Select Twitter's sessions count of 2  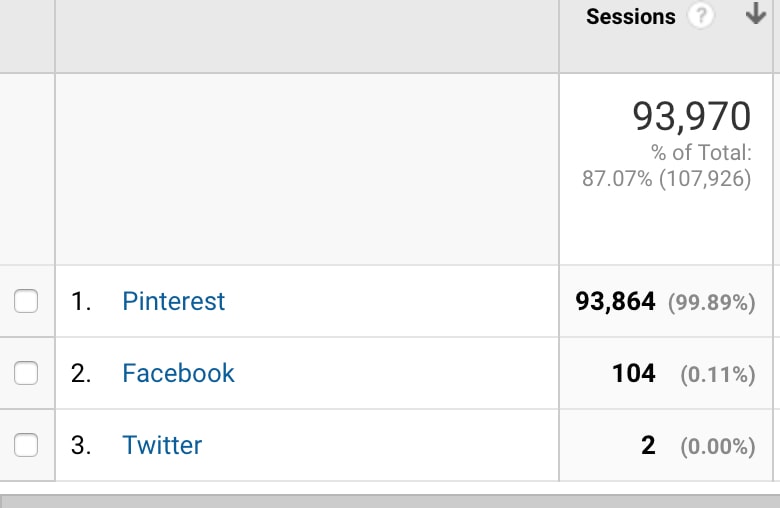point(648,445)
